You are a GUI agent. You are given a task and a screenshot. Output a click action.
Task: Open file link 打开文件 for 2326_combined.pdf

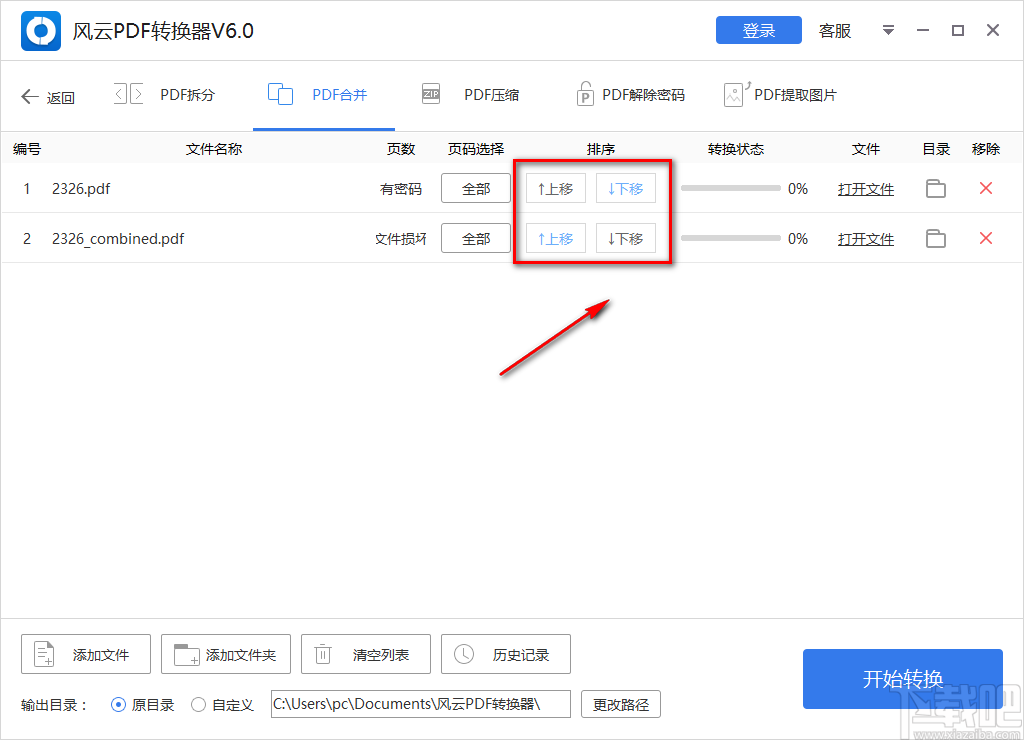tap(866, 239)
